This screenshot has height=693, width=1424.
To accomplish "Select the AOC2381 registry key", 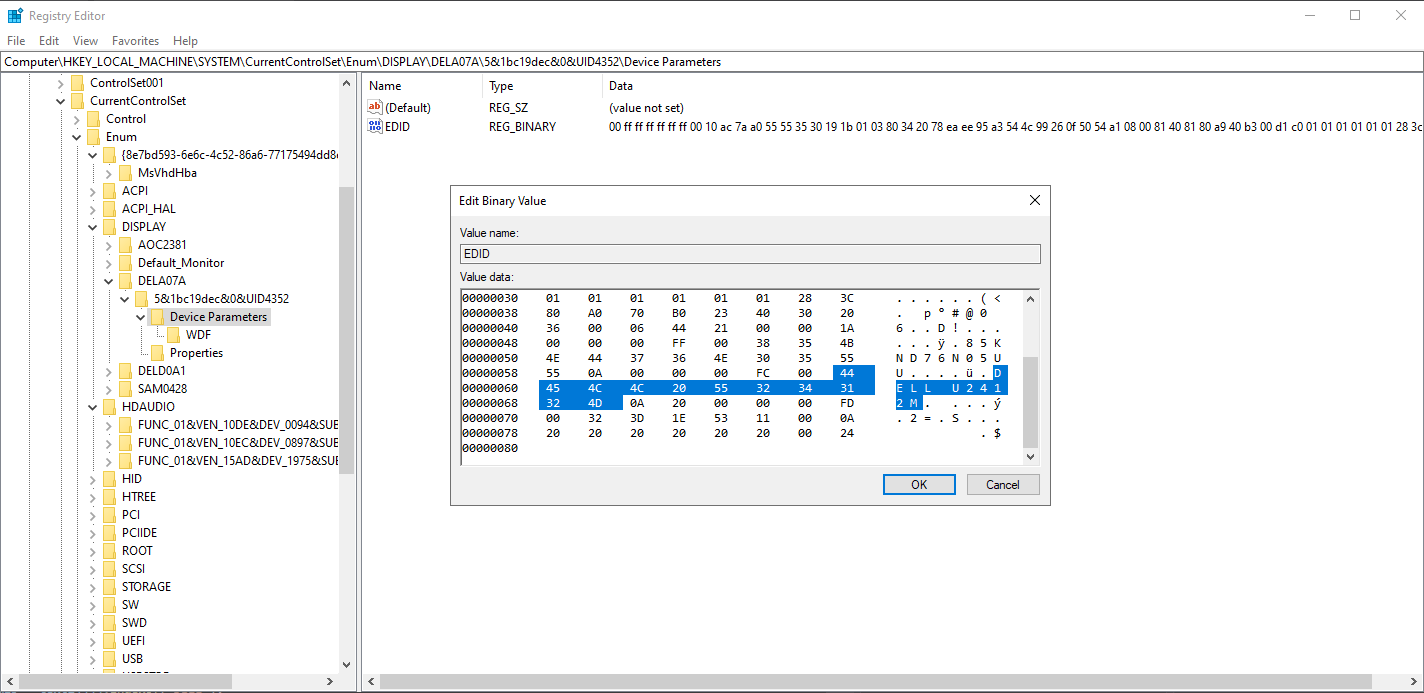I will [160, 244].
